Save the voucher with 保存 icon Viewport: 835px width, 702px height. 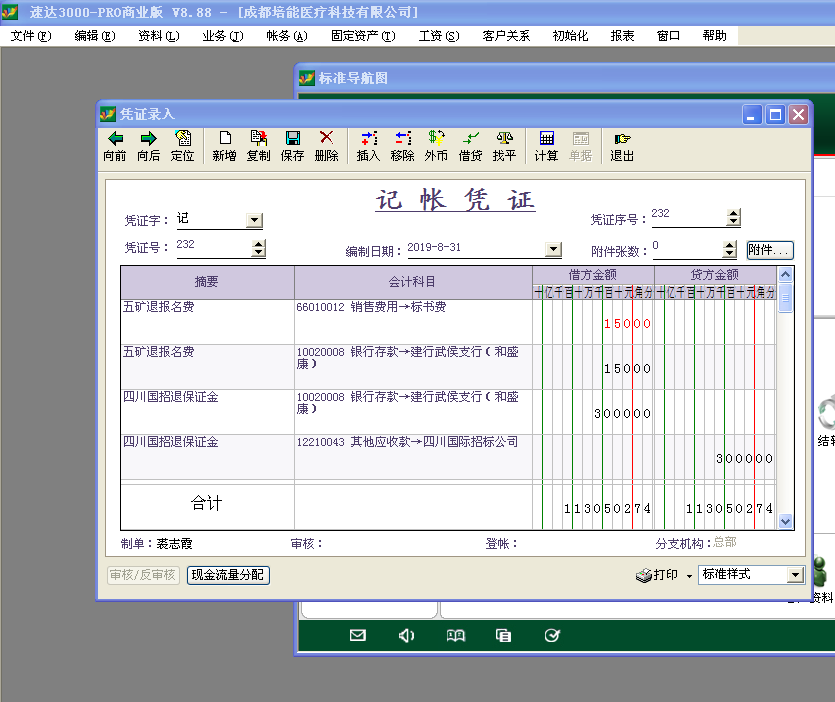click(x=292, y=139)
